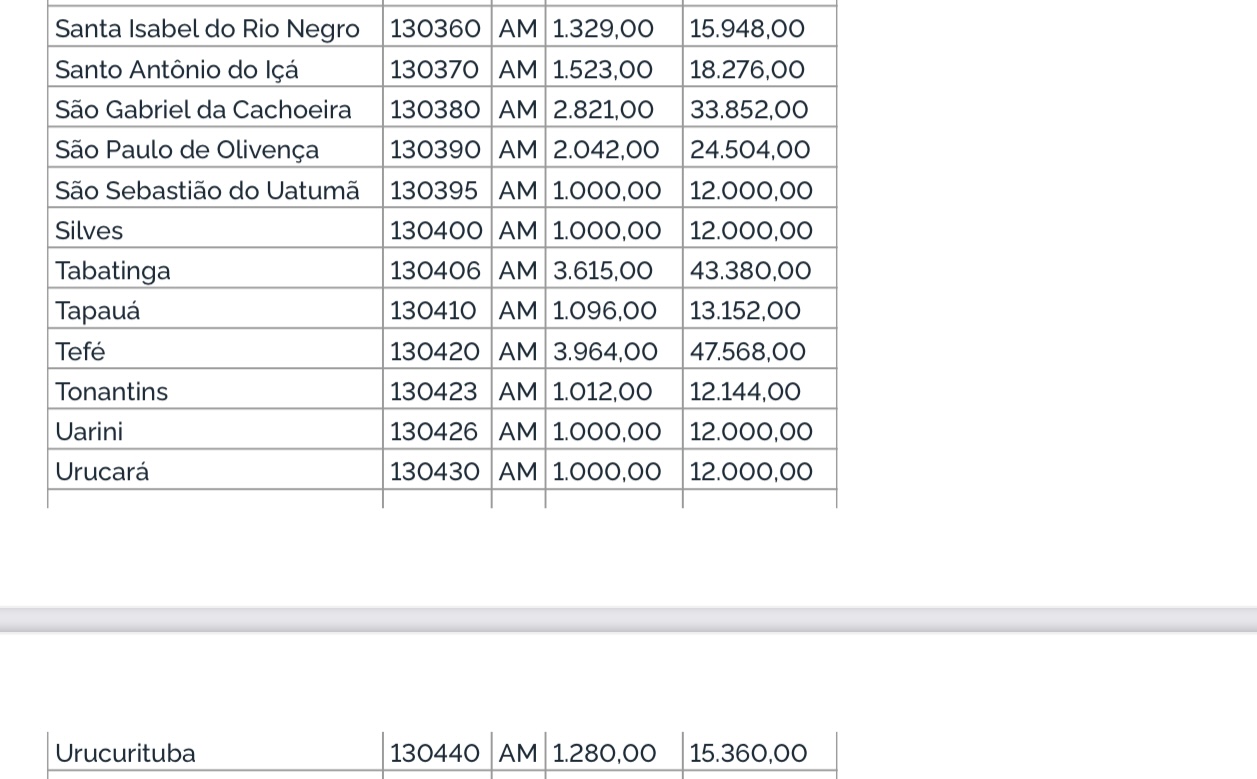
Task: Click code 130430 for Urucará
Action: (x=435, y=472)
